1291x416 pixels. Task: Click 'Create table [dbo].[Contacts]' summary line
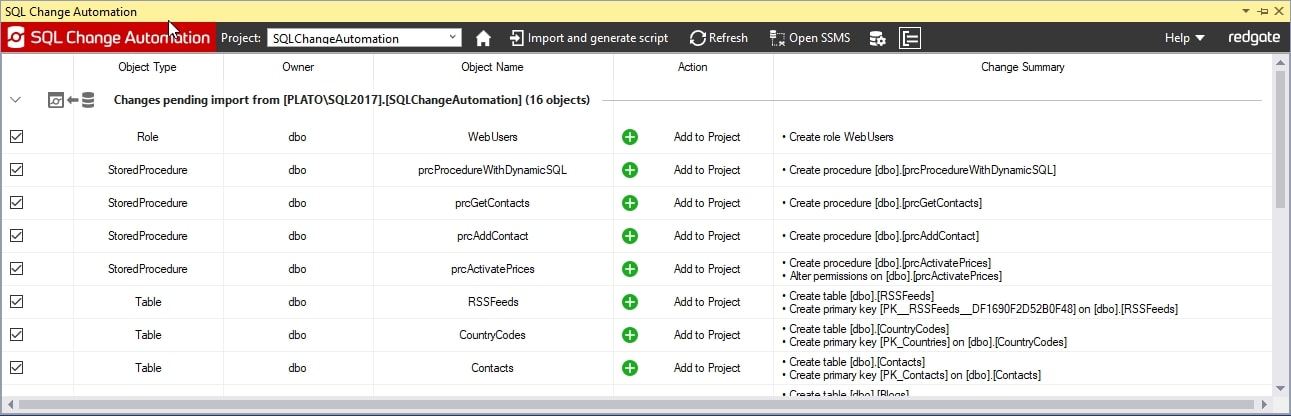pos(857,362)
